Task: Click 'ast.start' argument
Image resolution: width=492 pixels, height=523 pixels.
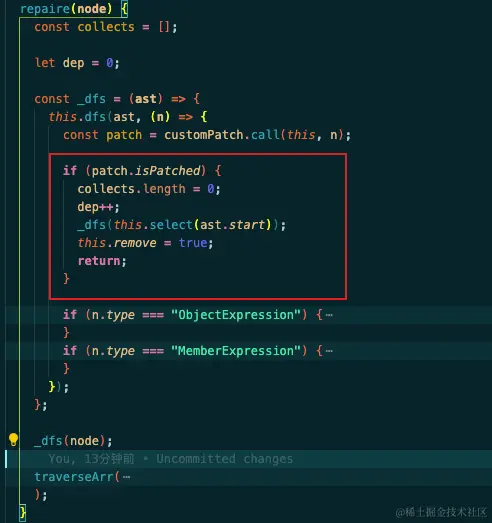Action: 233,225
